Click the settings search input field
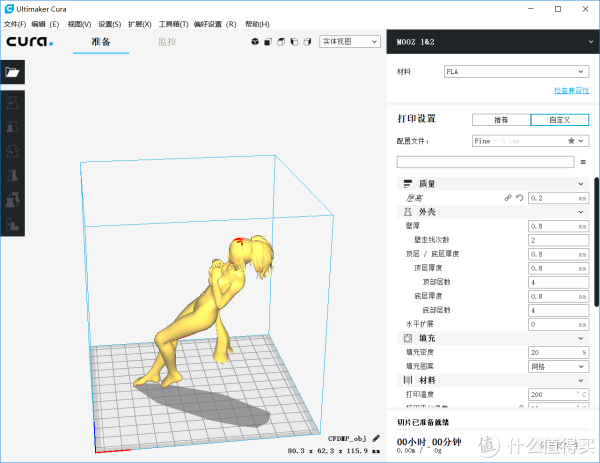Image resolution: width=600 pixels, height=463 pixels. [485, 162]
